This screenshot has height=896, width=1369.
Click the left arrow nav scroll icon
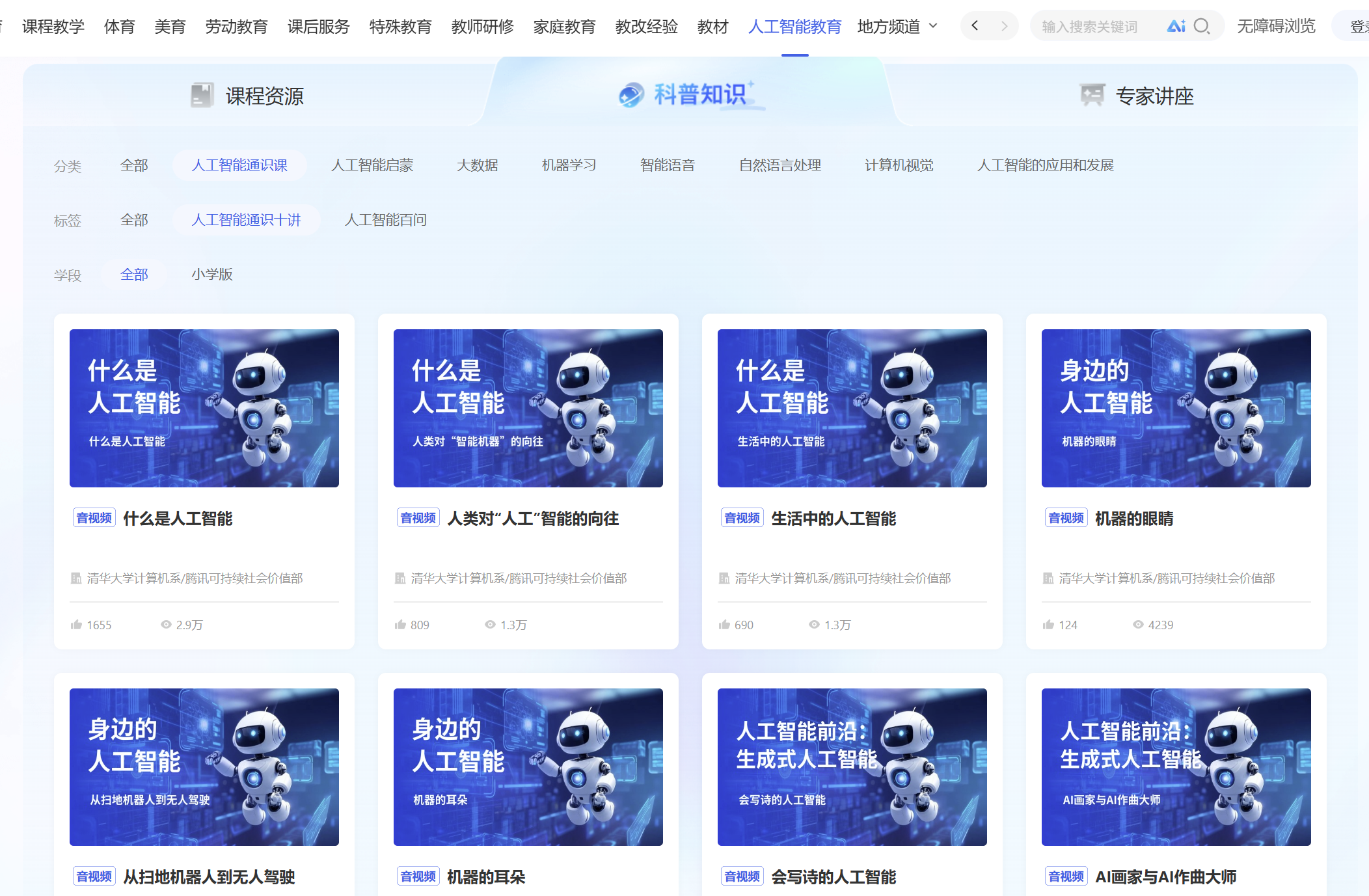click(975, 26)
